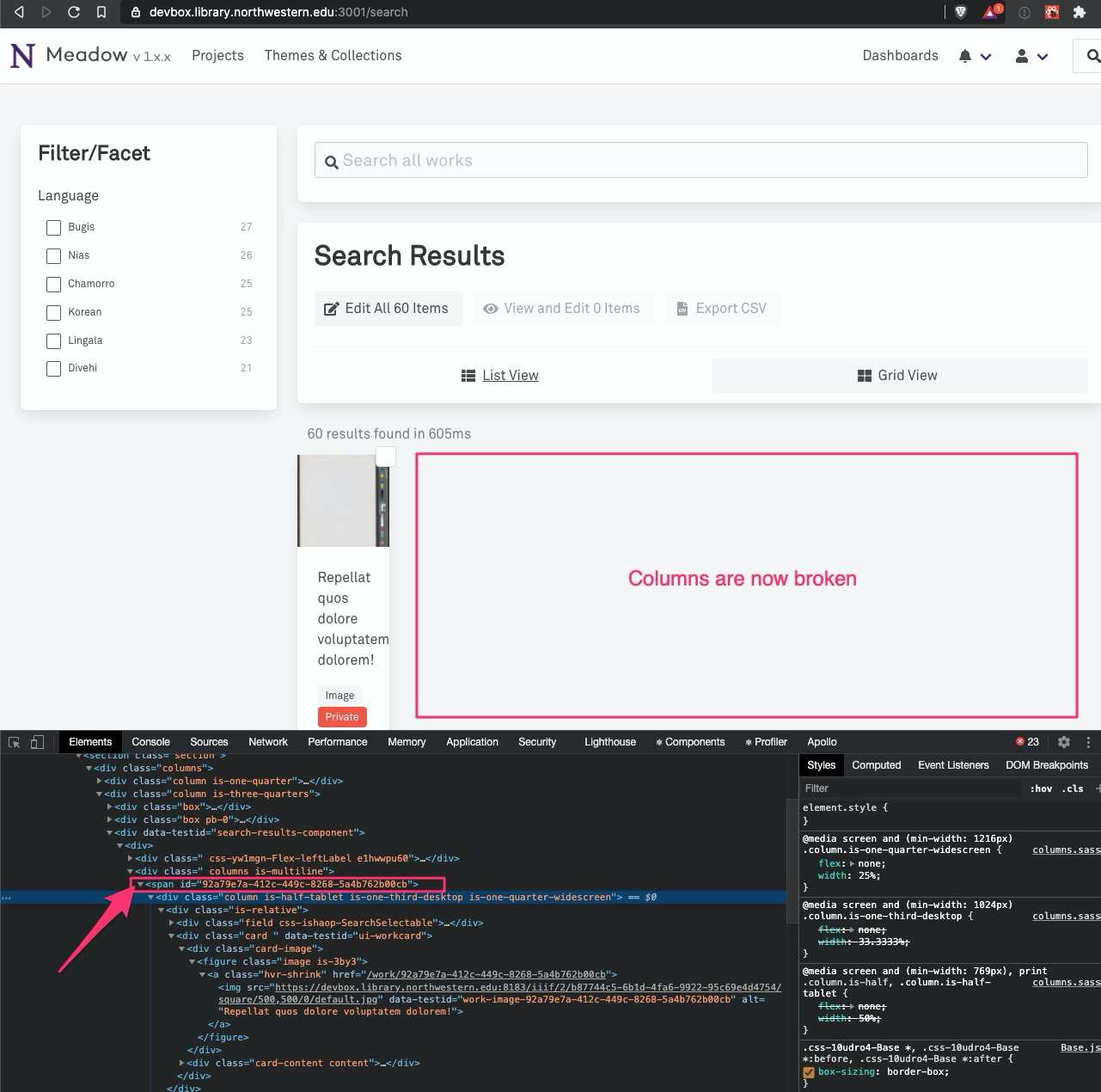
Task: Open DevTools more options kebab menu
Action: pos(1088,742)
